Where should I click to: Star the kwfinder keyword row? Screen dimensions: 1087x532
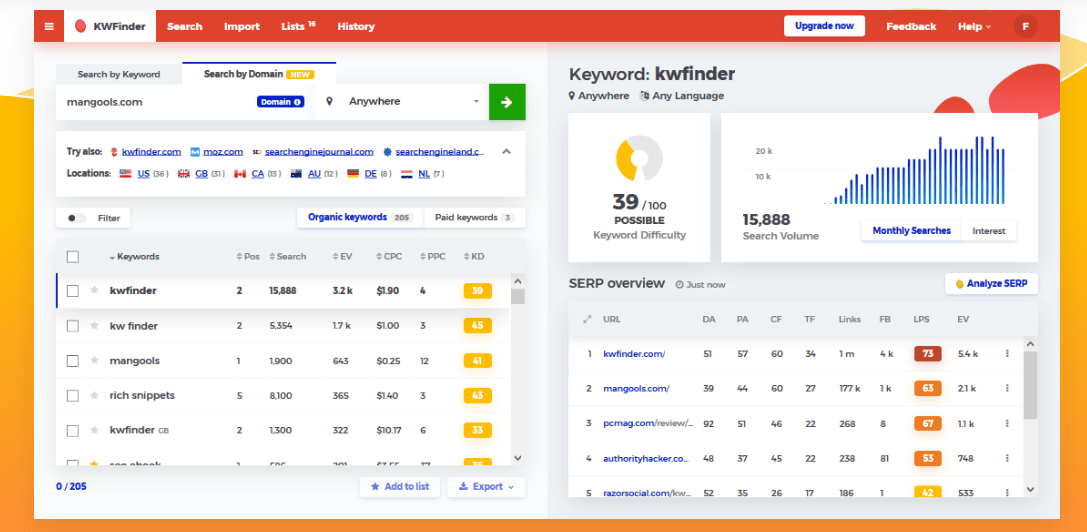[94, 291]
